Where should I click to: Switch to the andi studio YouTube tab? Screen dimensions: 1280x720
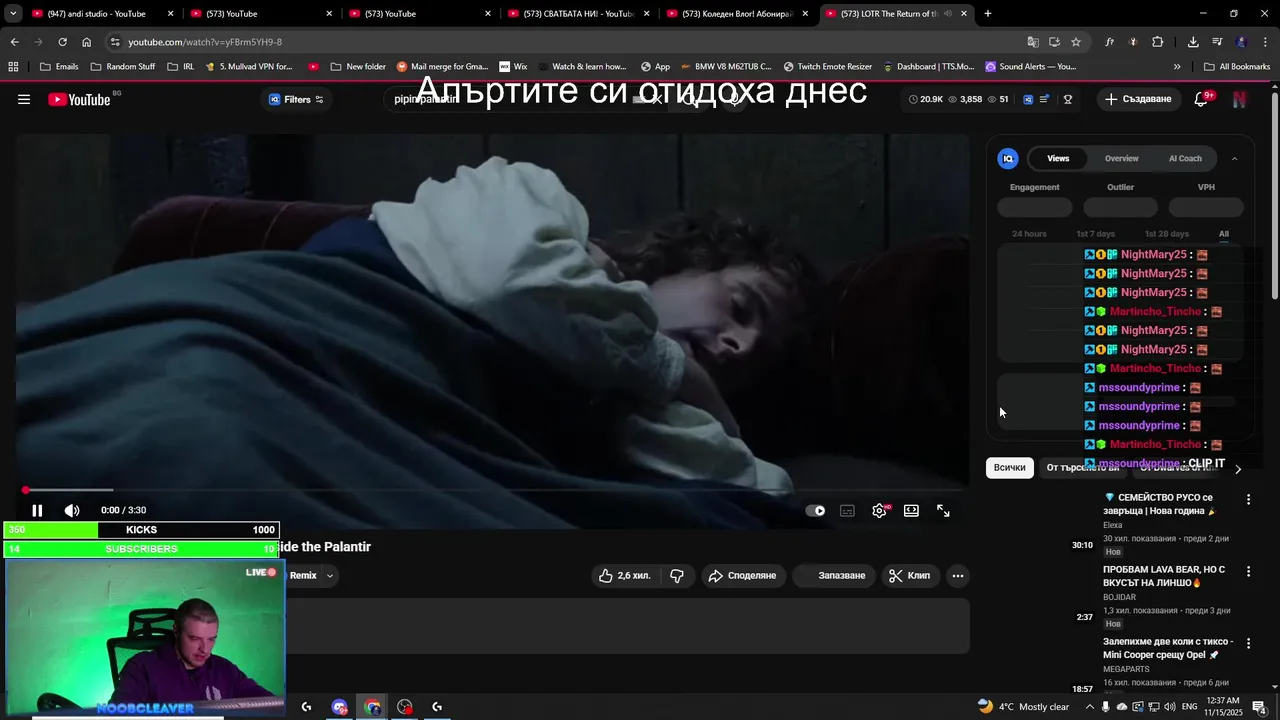click(104, 14)
